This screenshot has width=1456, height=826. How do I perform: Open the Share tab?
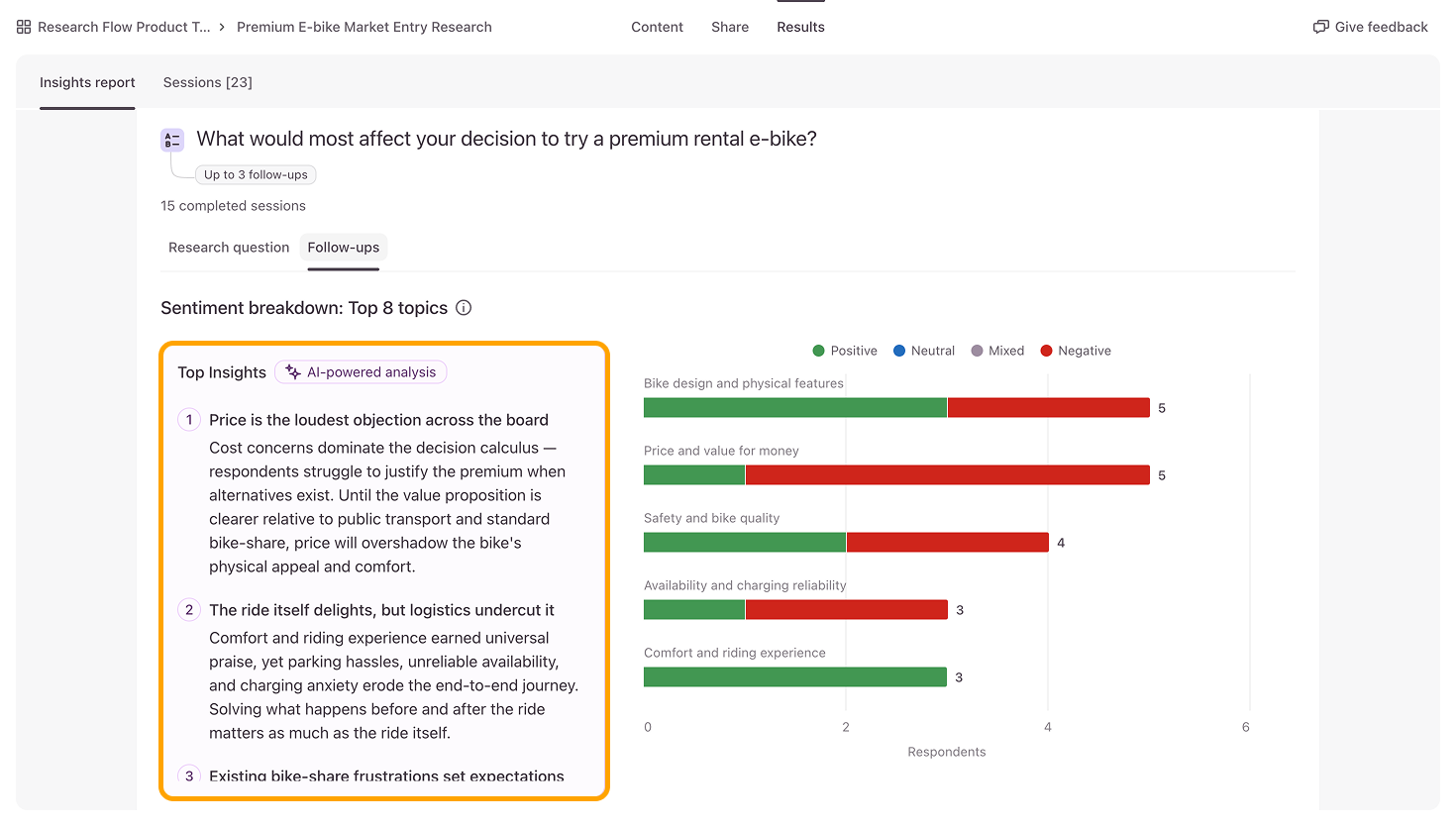[730, 27]
